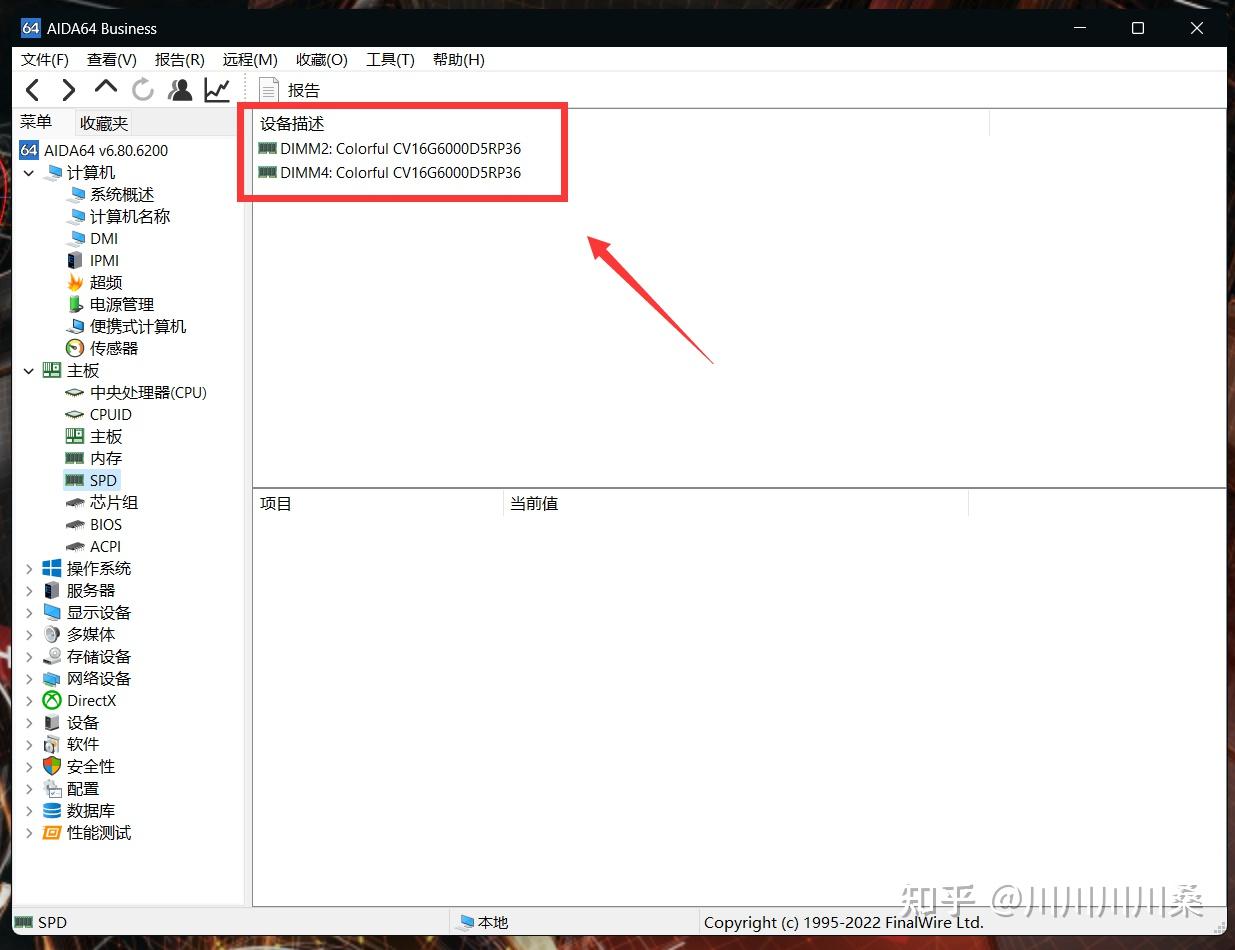Click the 多媒体 speaker icon
The image size is (1235, 950).
[x=52, y=634]
